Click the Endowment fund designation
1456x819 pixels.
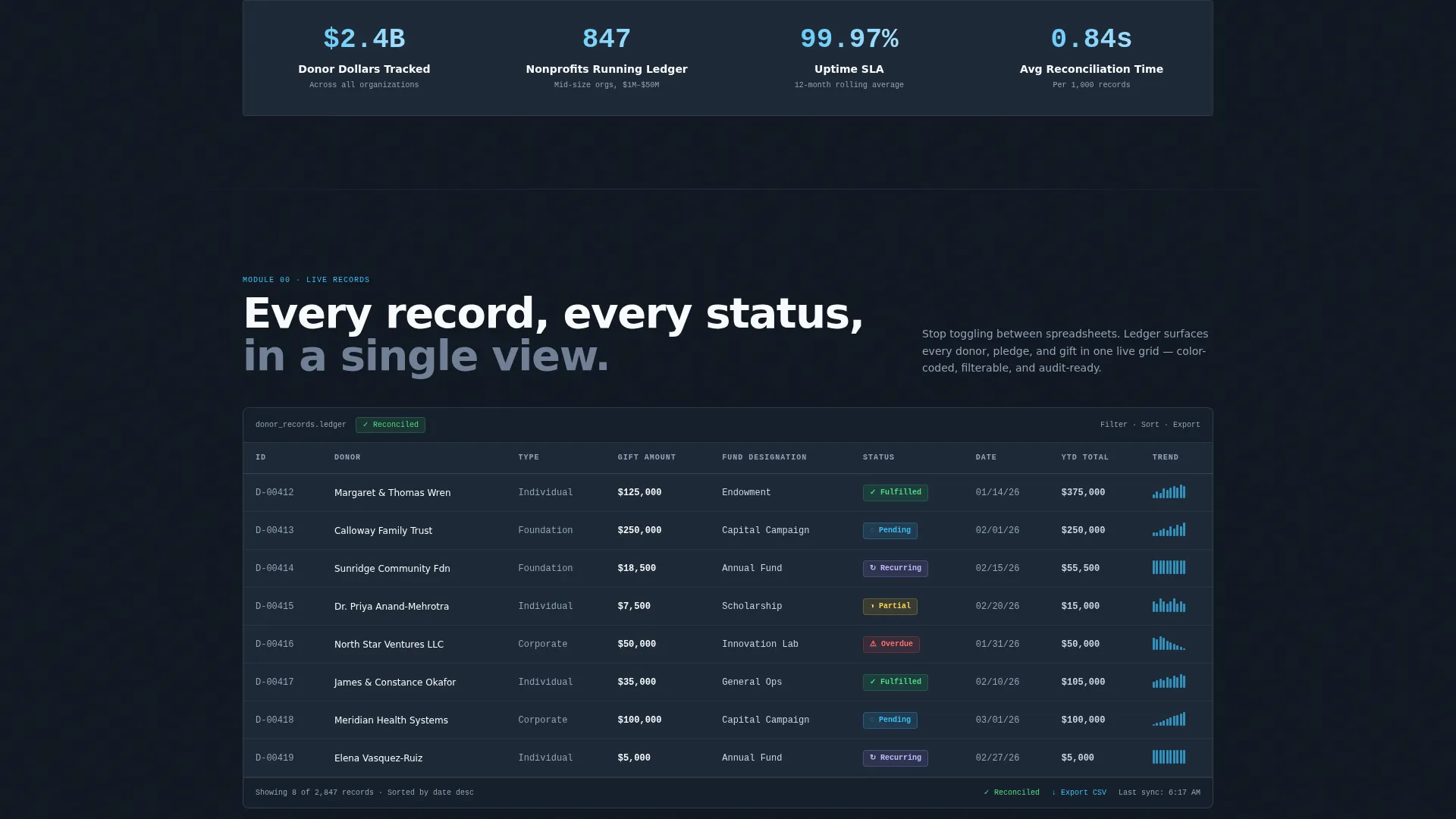coord(746,493)
